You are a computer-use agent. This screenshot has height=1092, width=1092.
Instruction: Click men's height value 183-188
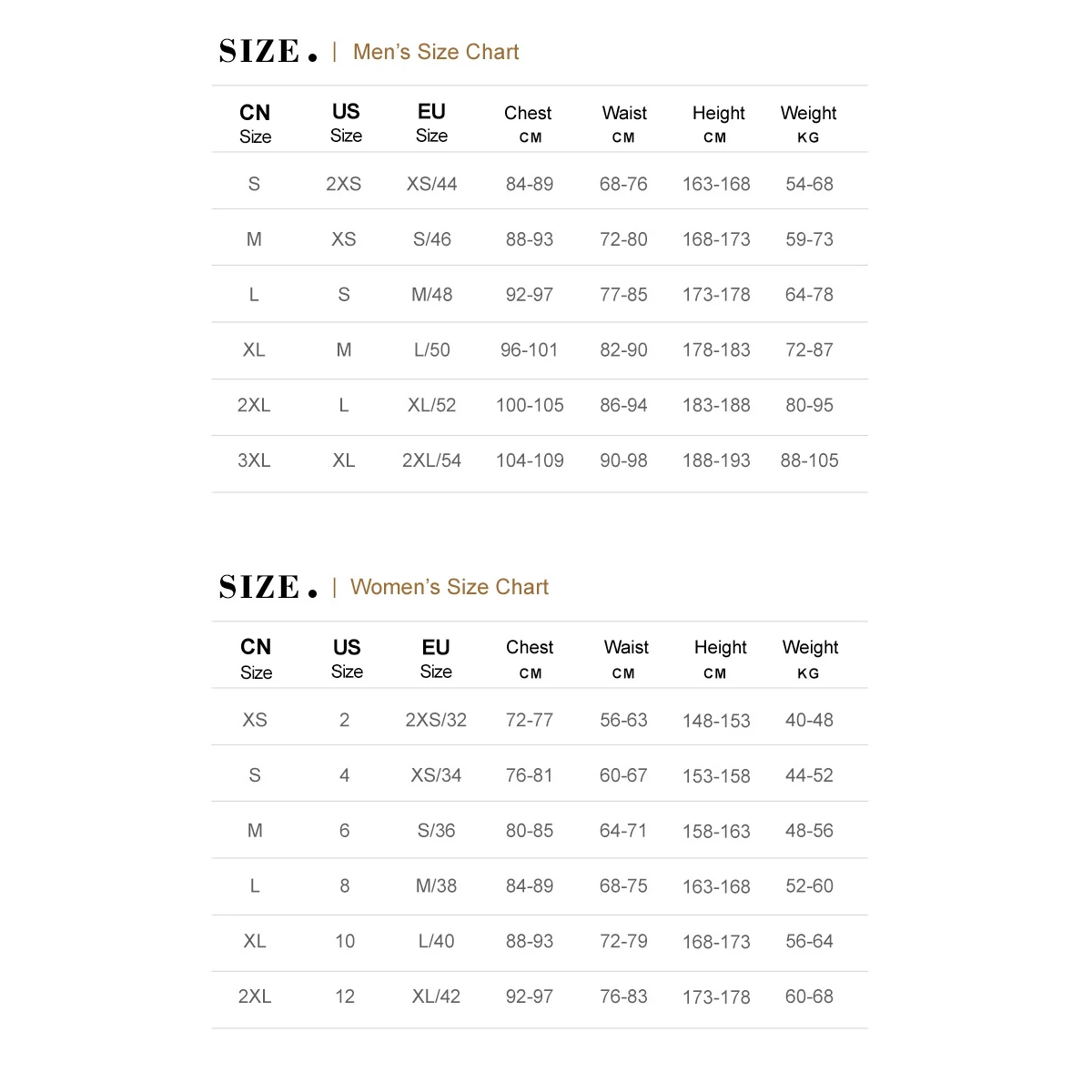716,405
